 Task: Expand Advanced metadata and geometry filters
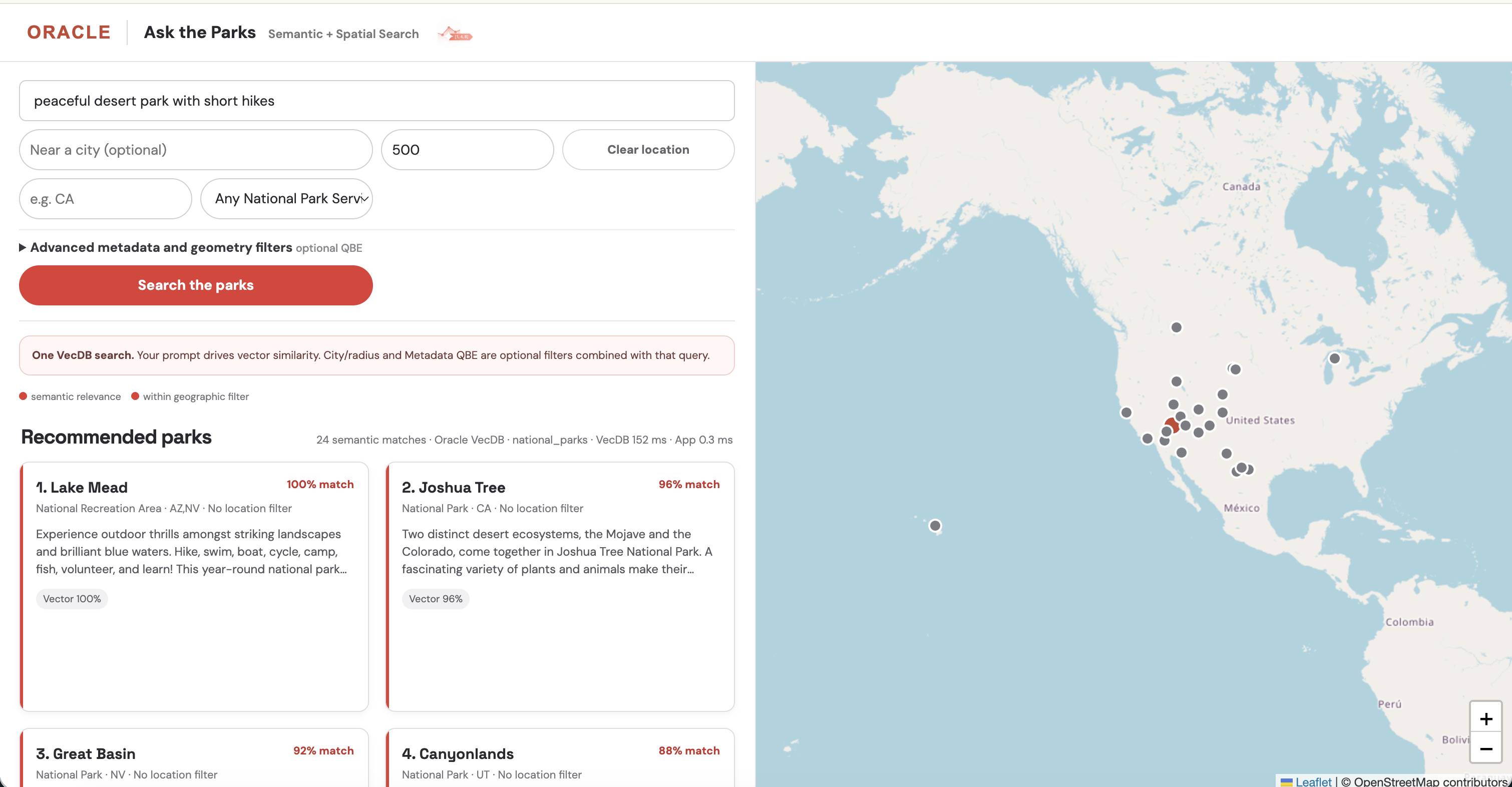pos(190,248)
